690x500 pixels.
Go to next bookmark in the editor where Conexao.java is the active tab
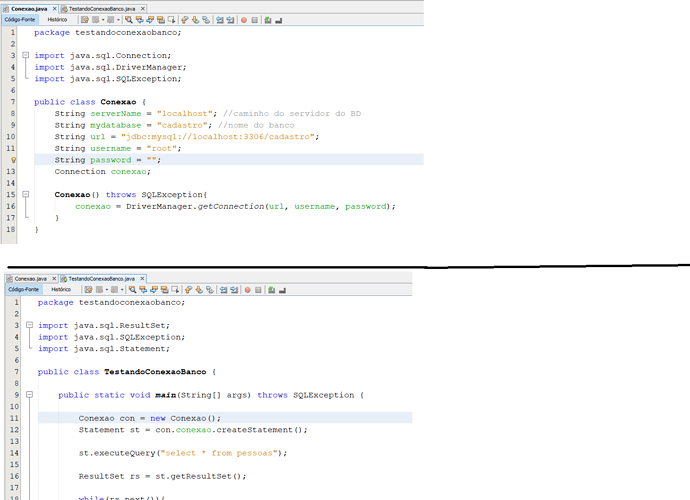tap(195, 20)
